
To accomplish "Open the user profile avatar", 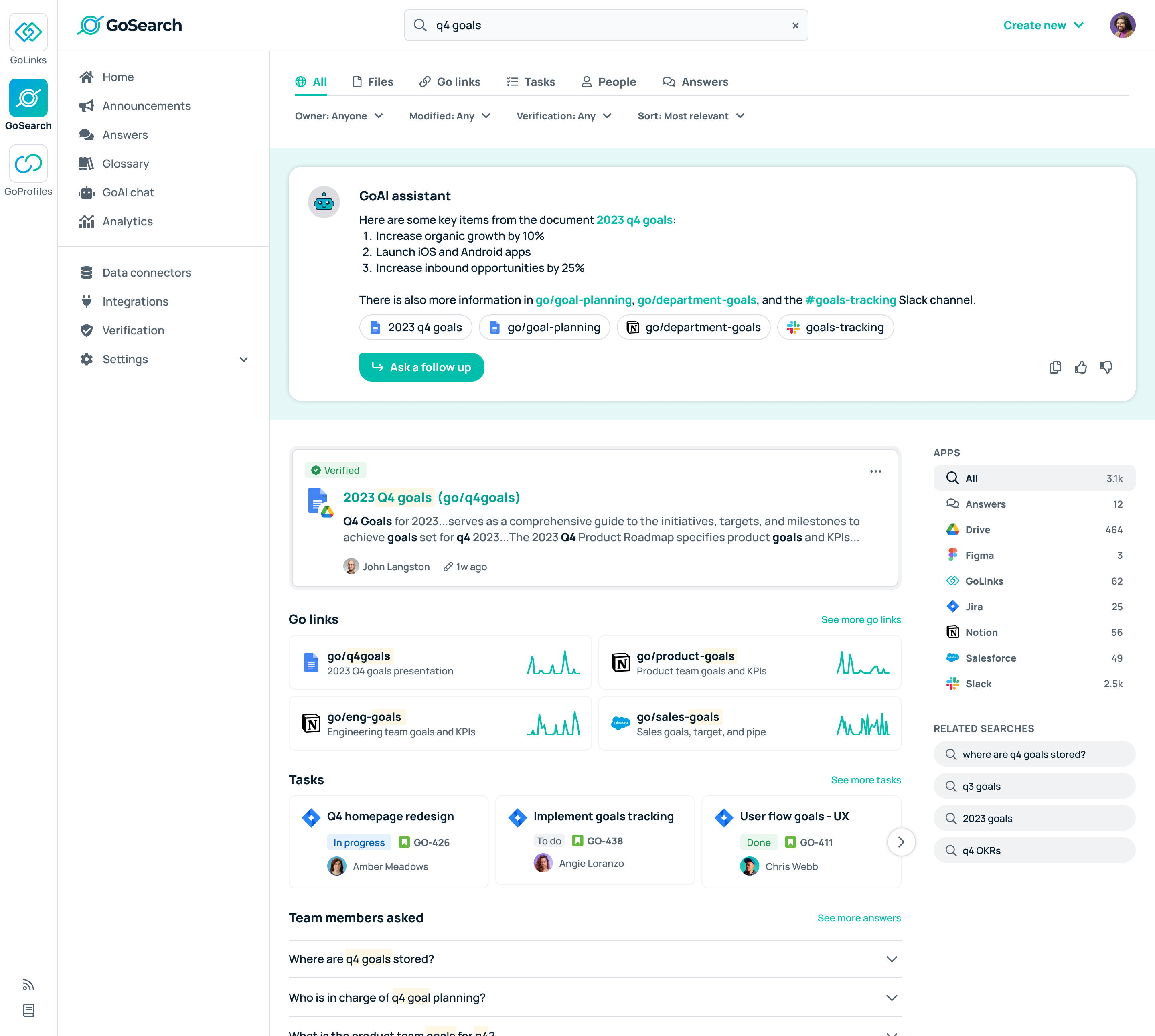I will click(1123, 26).
